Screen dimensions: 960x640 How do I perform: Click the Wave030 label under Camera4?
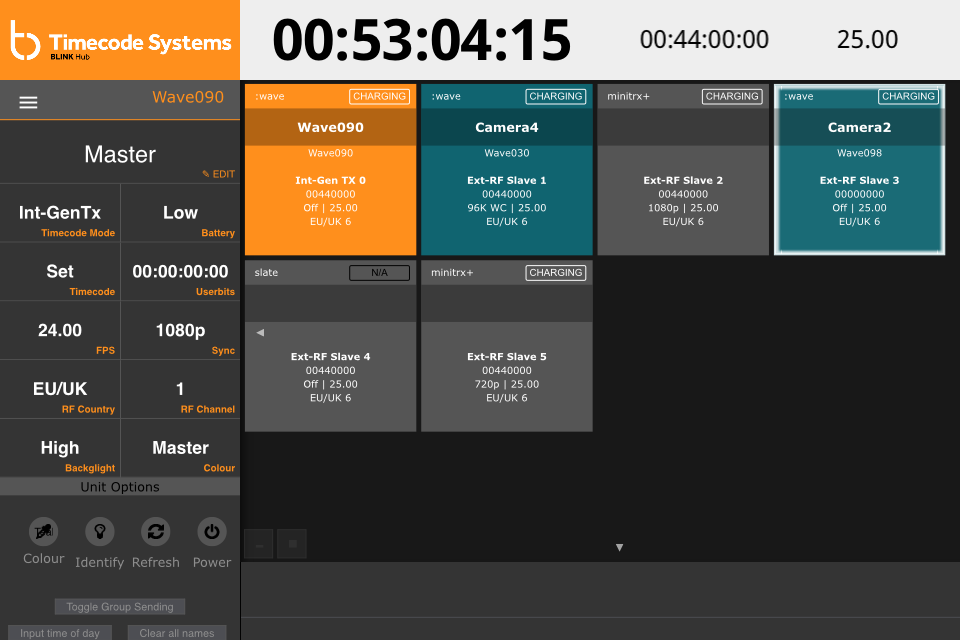click(x=507, y=153)
